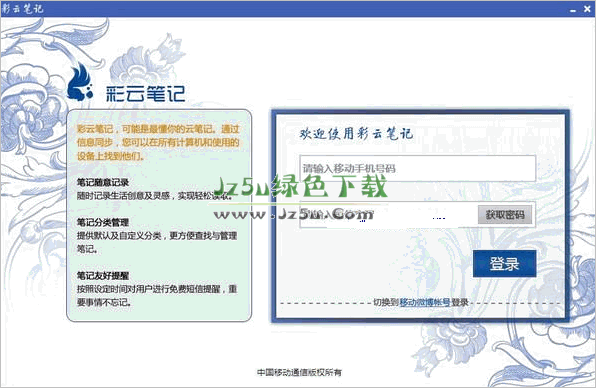Click the 笔记友好提醒 feature heading
This screenshot has width=596, height=388.
pyautogui.click(x=103, y=276)
